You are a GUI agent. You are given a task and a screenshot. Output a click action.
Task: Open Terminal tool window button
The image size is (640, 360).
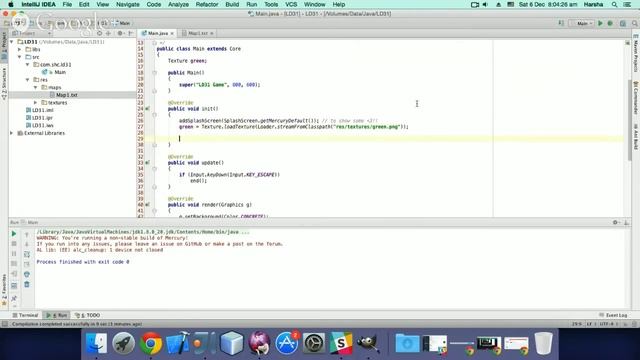point(26,315)
